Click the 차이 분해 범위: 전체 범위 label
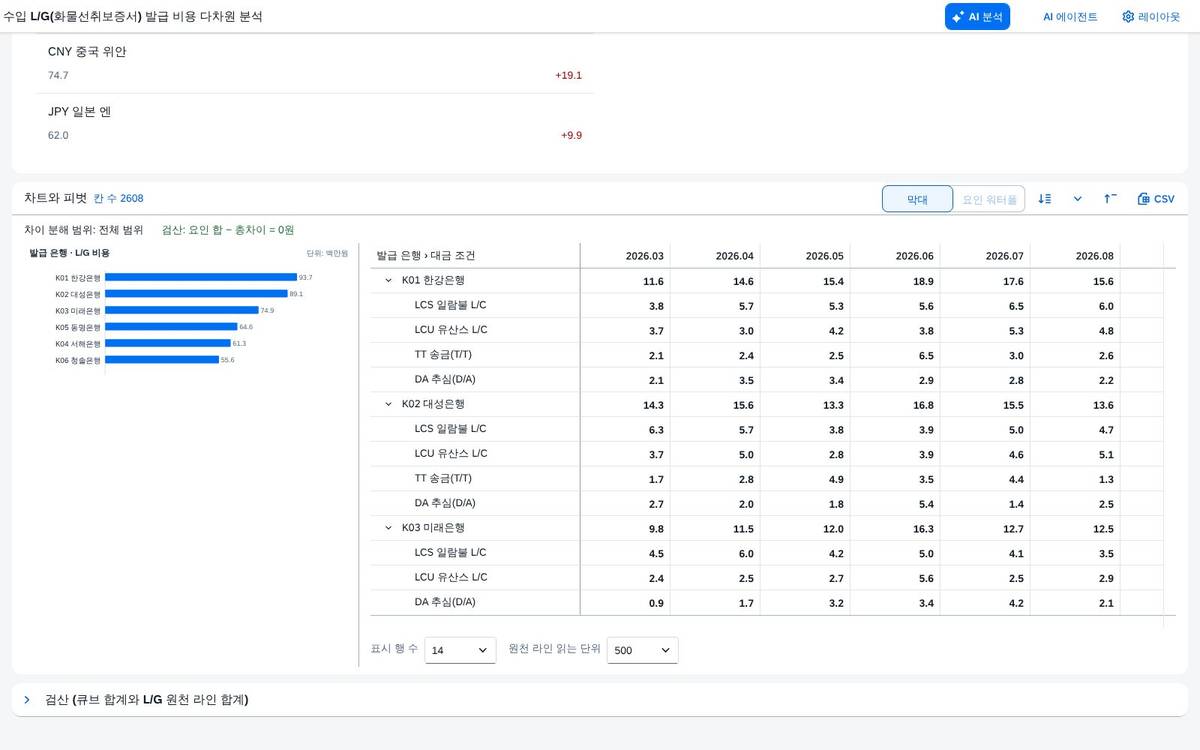Screen dimensions: 1200x750 [x=84, y=229]
